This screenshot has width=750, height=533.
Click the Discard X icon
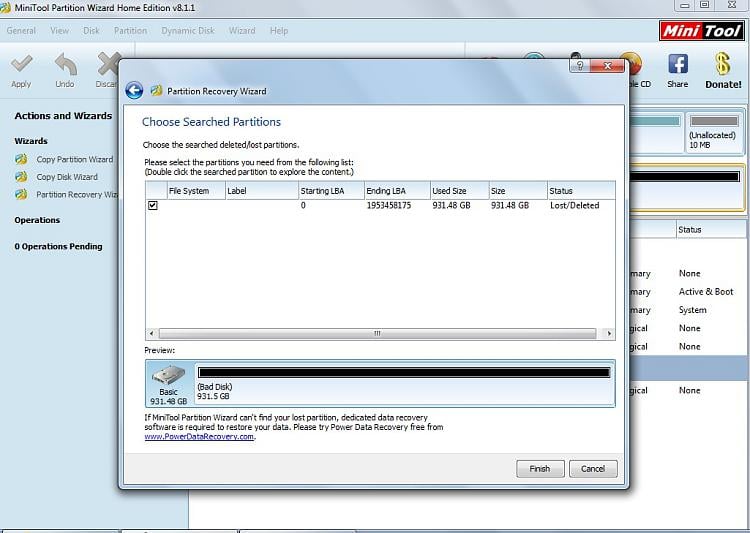point(108,64)
